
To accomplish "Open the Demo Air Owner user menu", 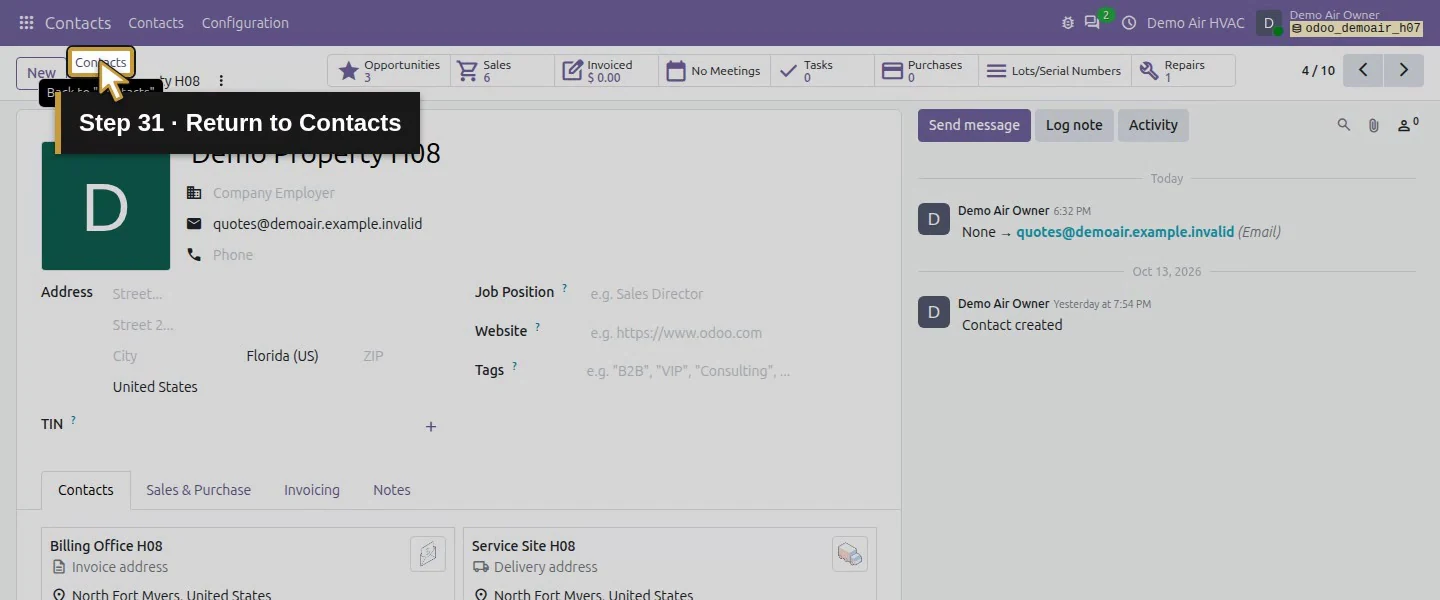I will click(1339, 23).
